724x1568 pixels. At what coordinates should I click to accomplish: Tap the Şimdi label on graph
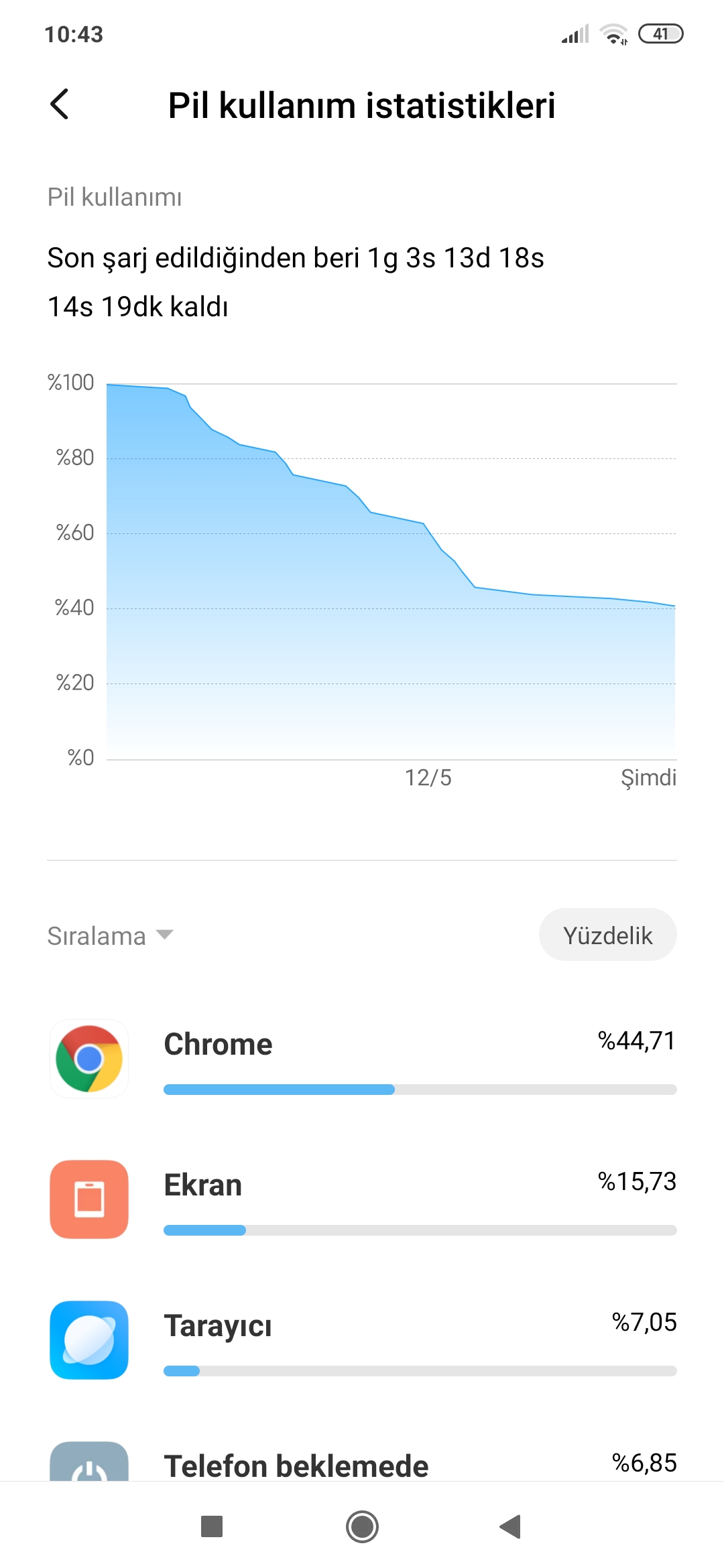point(648,778)
